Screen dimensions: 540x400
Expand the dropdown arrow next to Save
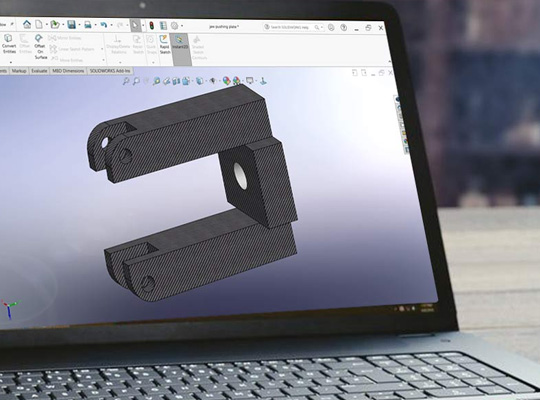79,25
